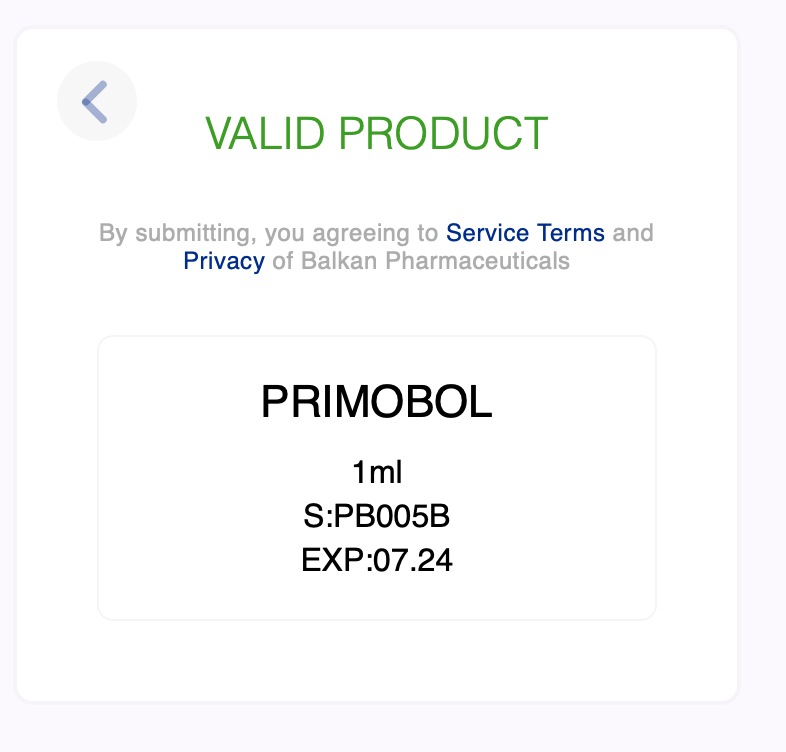Open the Privacy policy link
786x752 pixels.
(224, 261)
